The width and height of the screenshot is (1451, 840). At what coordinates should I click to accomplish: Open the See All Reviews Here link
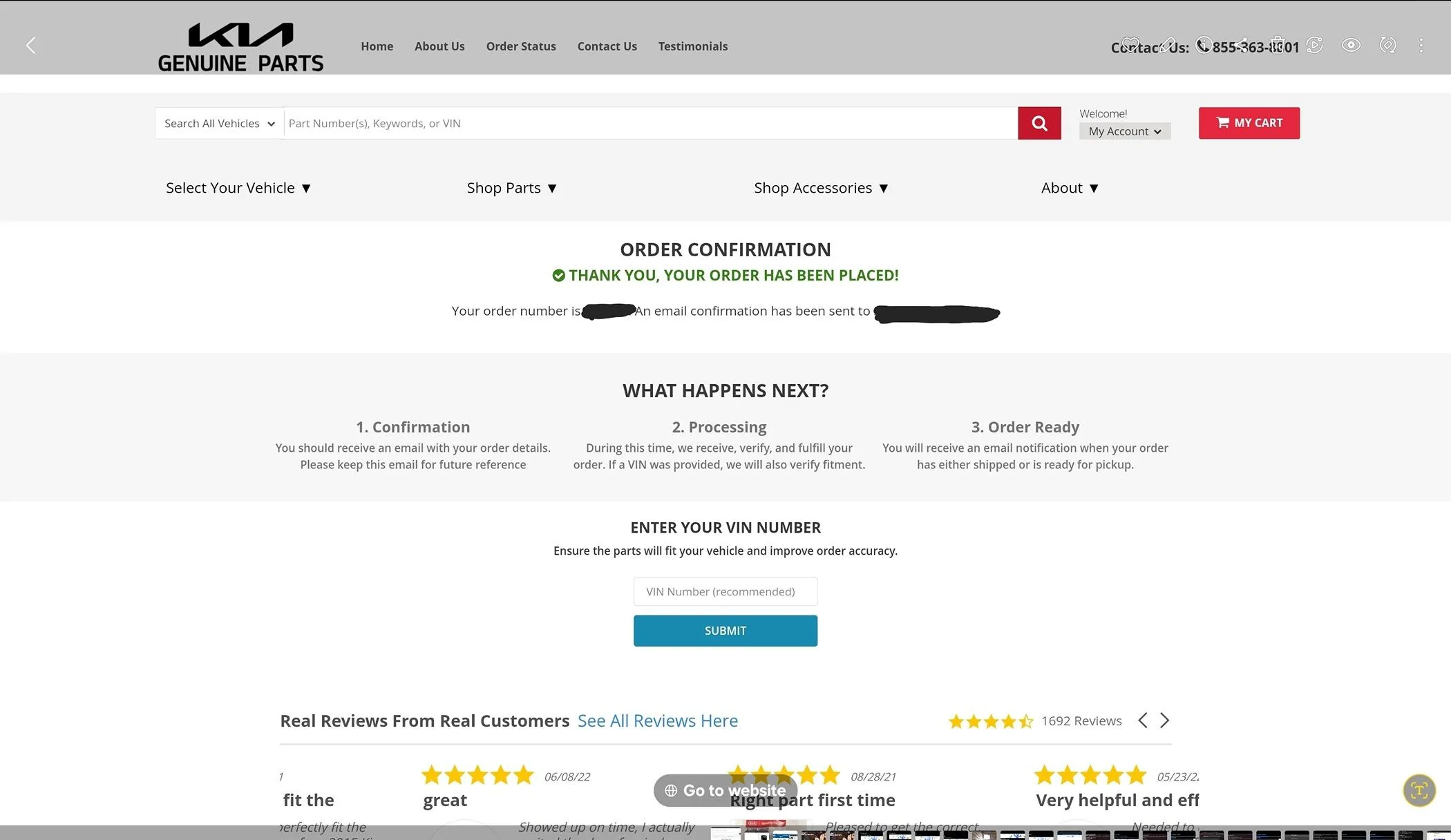point(657,720)
